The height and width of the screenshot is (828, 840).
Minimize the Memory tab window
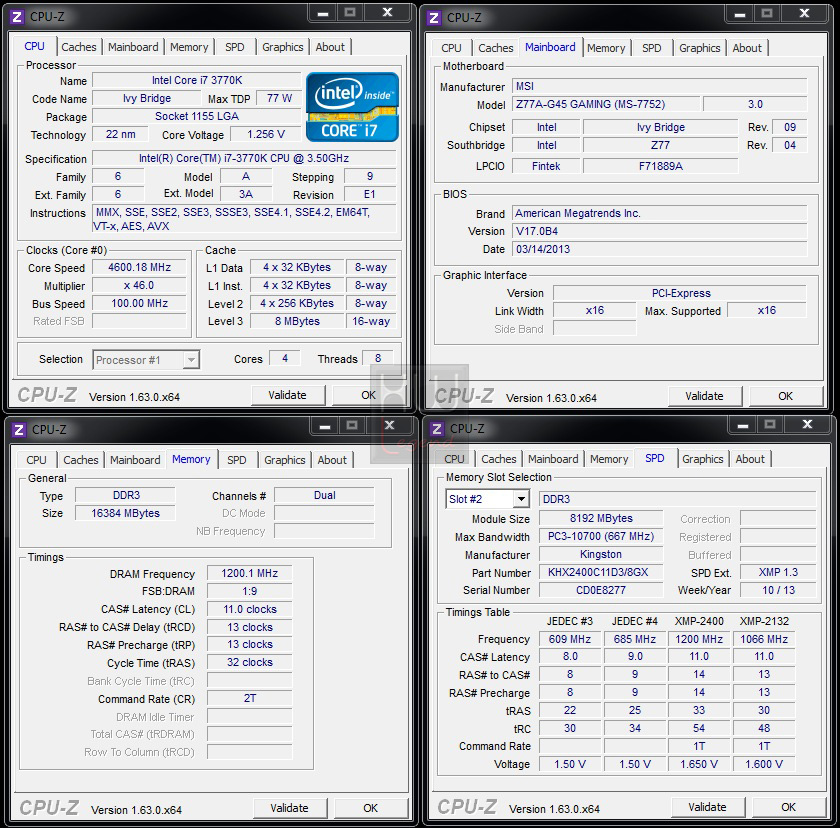[x=325, y=427]
